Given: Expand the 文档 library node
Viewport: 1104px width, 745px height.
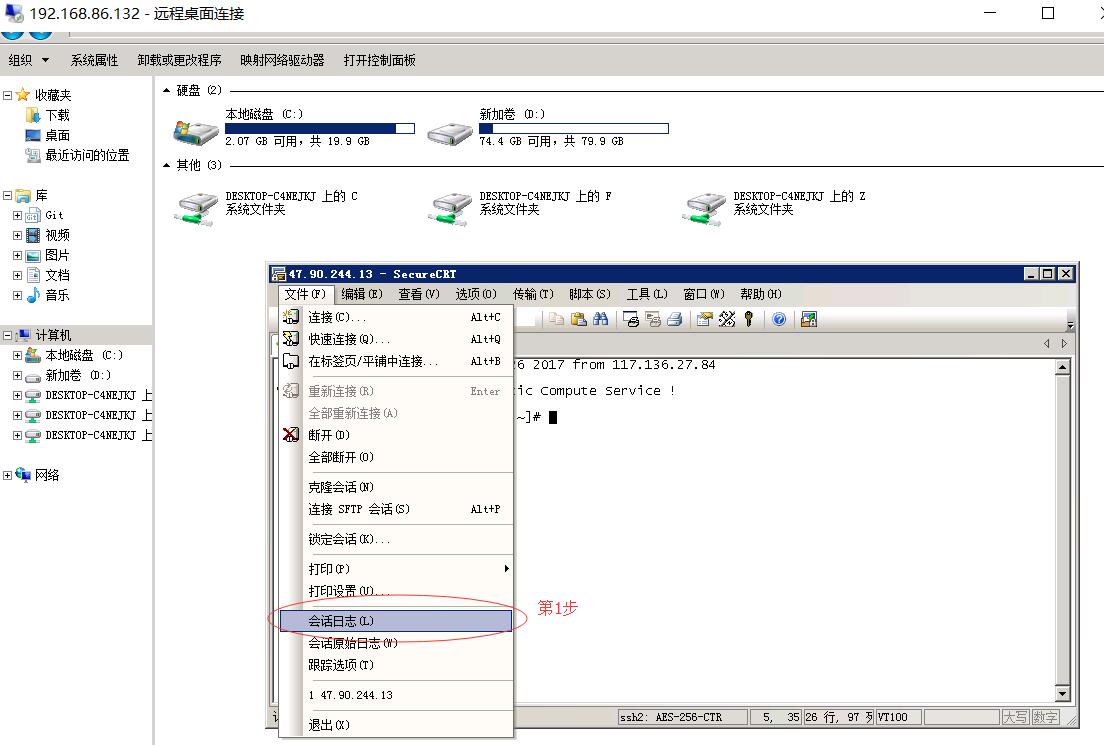Looking at the screenshot, I should [x=17, y=275].
